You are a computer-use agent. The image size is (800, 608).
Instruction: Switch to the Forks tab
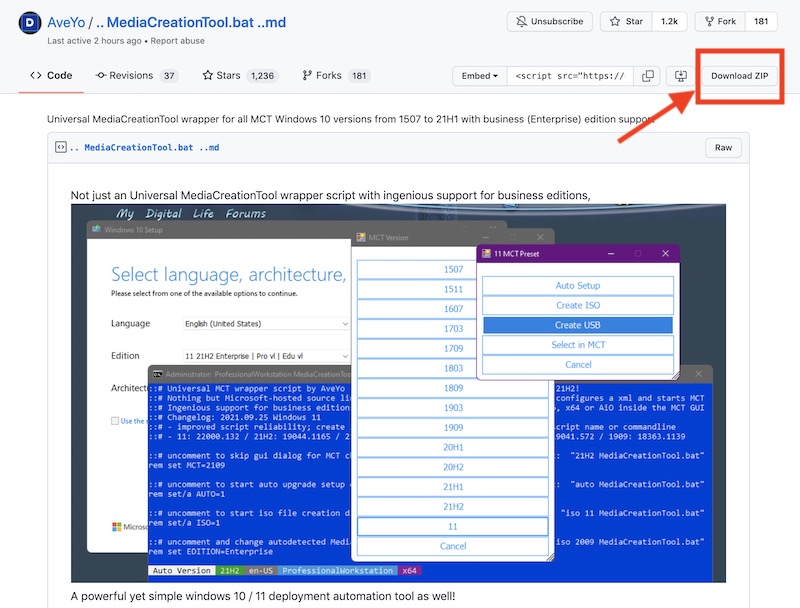pos(336,75)
